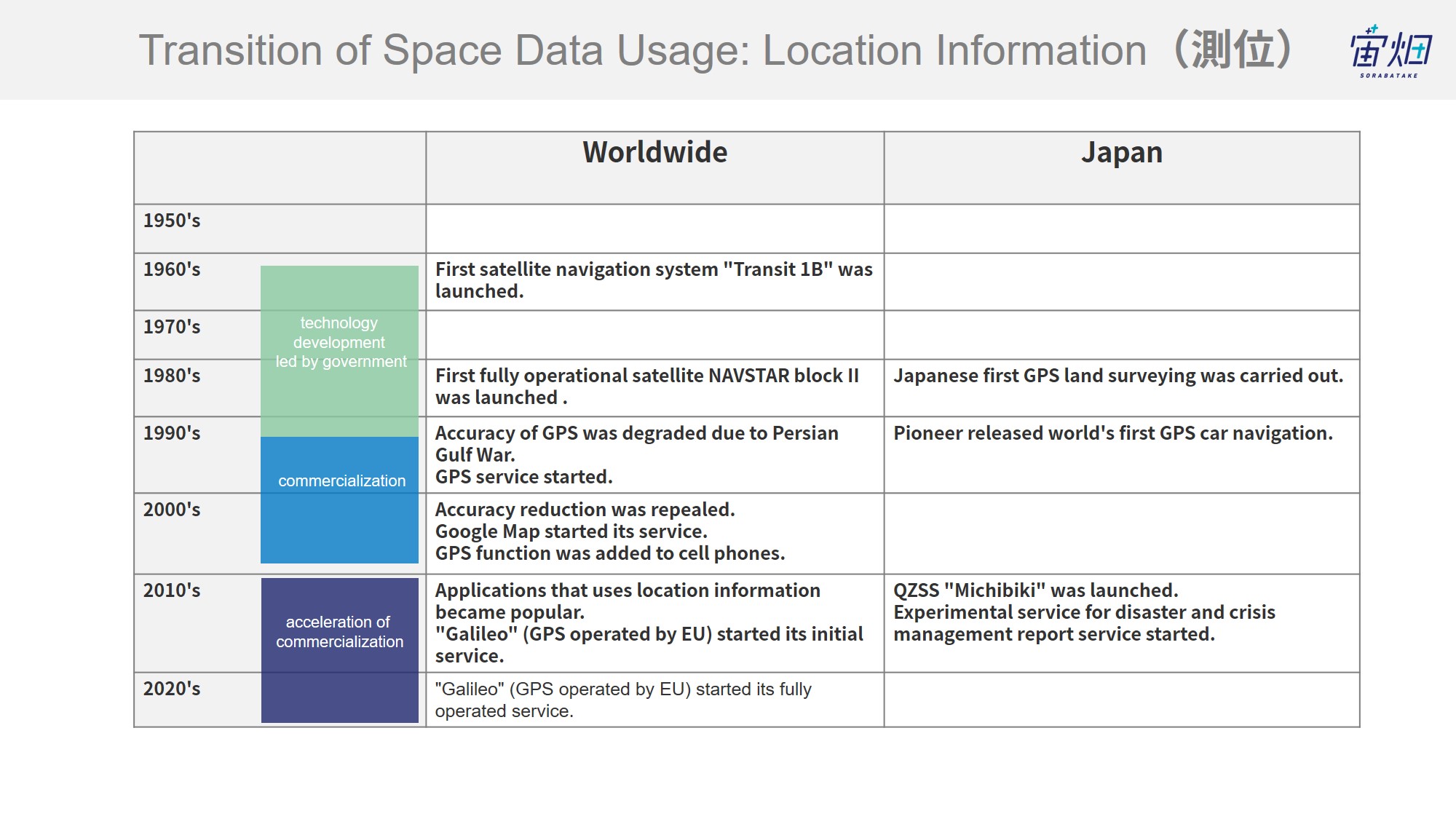This screenshot has height=819, width=1456.
Task: Select the slide title text
Action: pyautogui.click(x=716, y=50)
